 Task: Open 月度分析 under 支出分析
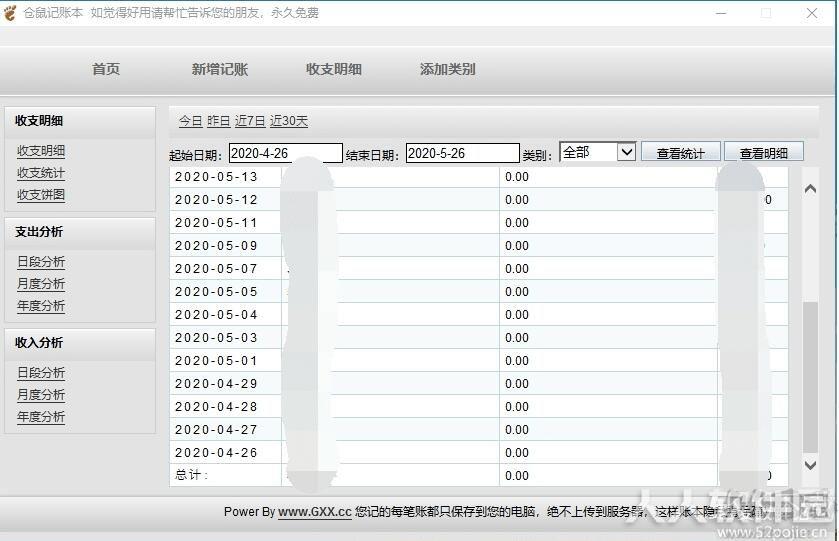(x=41, y=284)
